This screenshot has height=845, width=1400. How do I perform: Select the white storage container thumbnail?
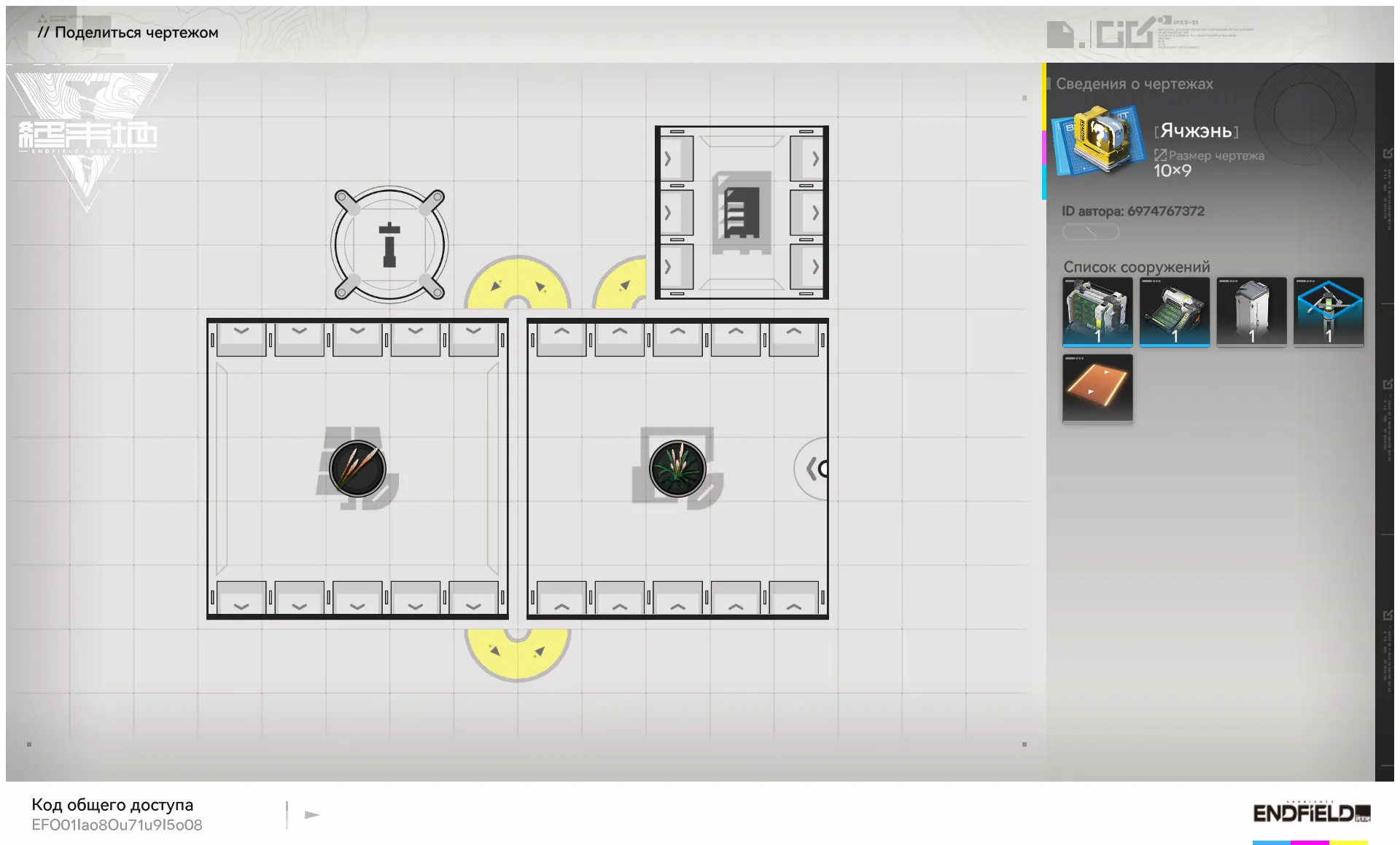(x=1251, y=311)
